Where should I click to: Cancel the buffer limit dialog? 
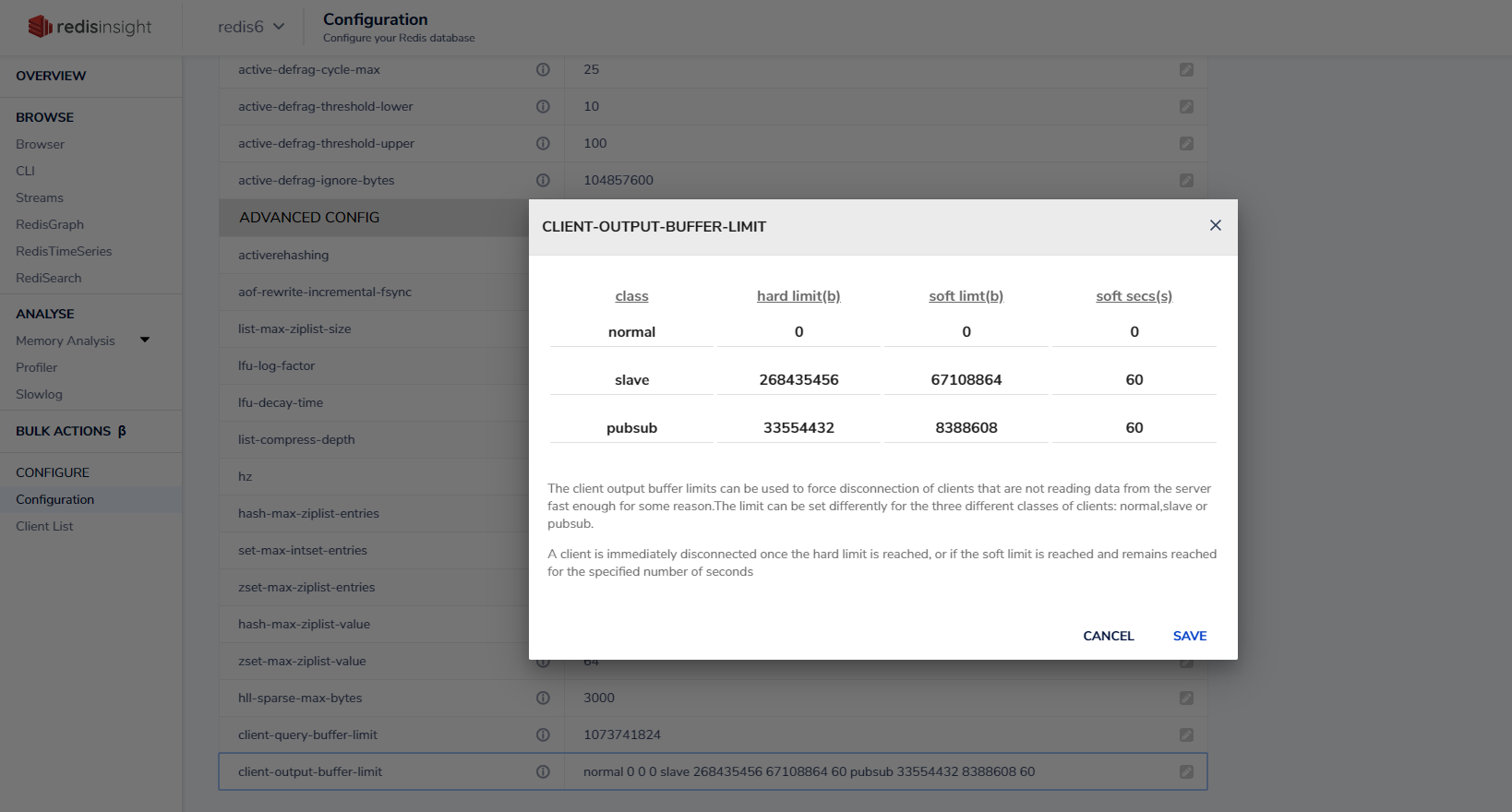[1109, 636]
